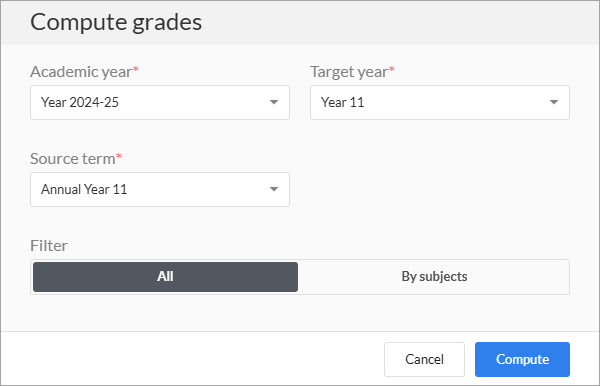Viewport: 600px width, 386px height.
Task: Cancel the Compute grades dialog
Action: [x=424, y=359]
